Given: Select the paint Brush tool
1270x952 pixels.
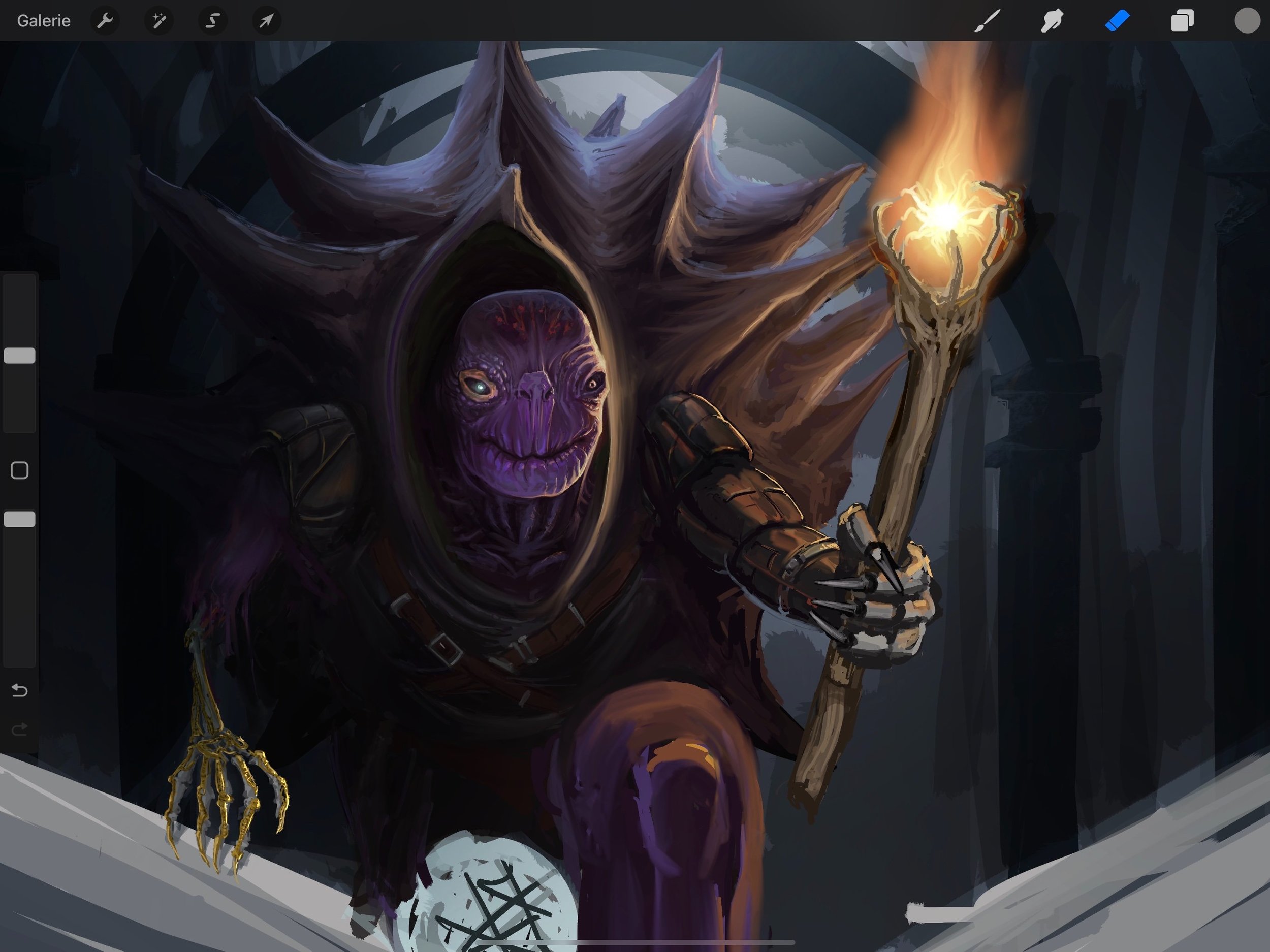Looking at the screenshot, I should pyautogui.click(x=987, y=21).
